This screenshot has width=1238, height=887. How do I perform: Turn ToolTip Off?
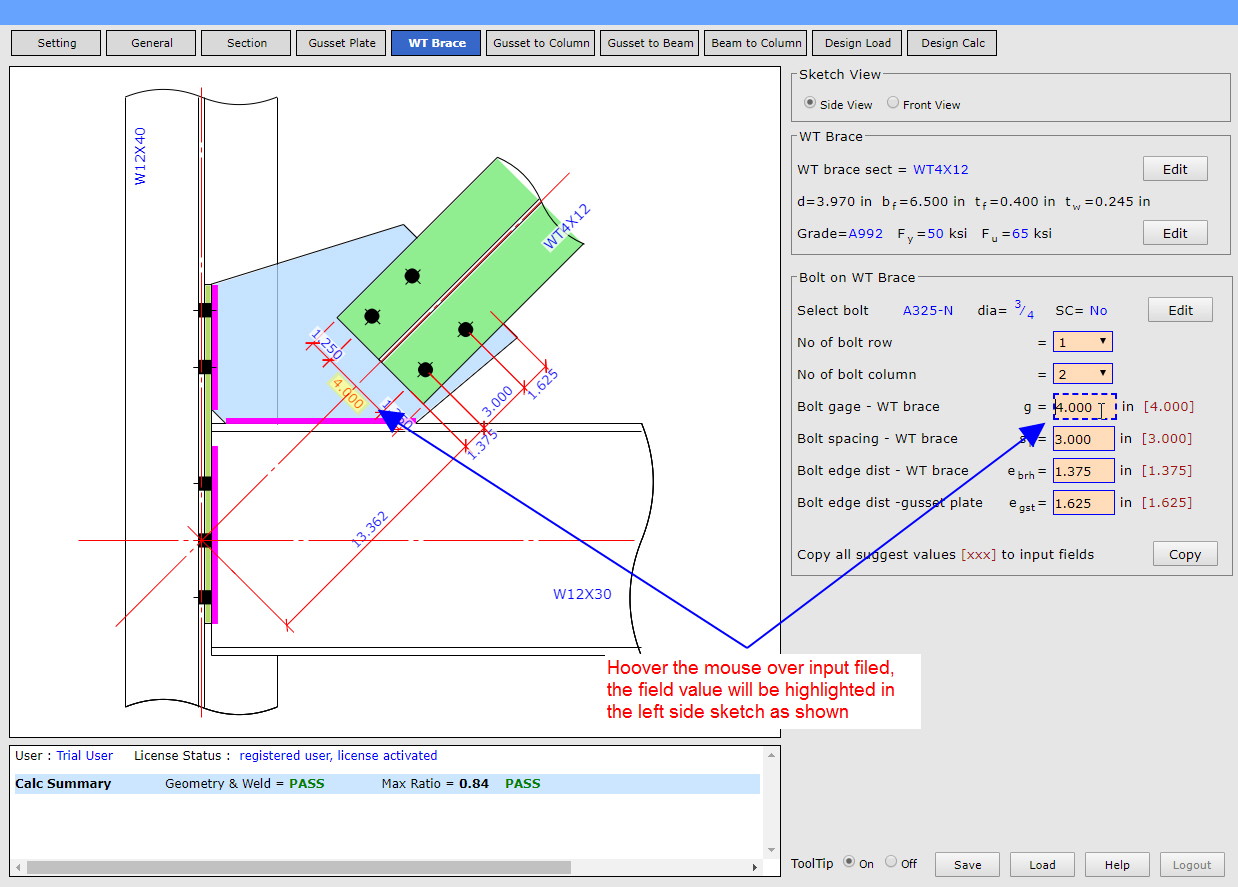click(890, 863)
